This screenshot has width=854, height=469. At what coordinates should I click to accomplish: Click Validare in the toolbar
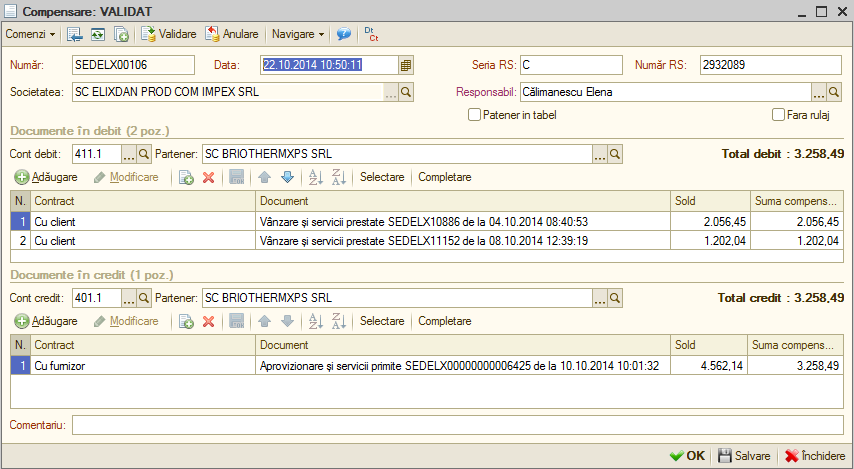point(169,34)
